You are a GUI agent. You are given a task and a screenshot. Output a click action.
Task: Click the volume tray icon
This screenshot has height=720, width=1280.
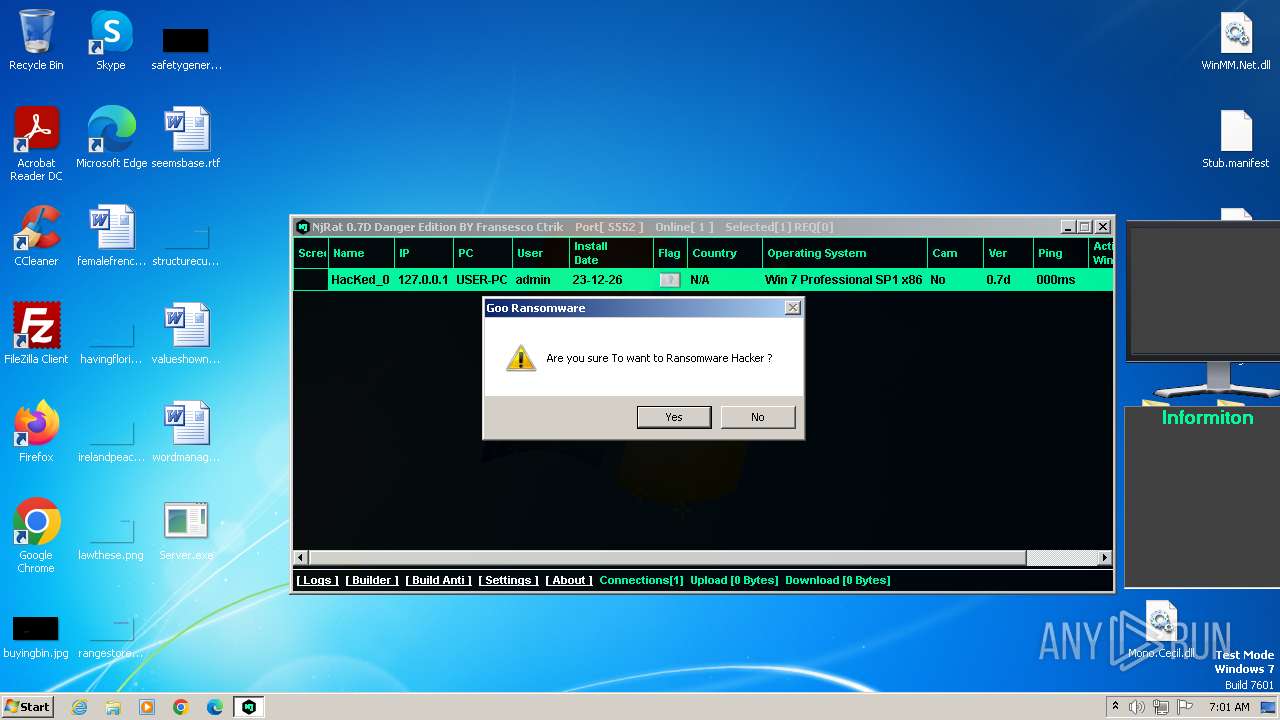1137,707
